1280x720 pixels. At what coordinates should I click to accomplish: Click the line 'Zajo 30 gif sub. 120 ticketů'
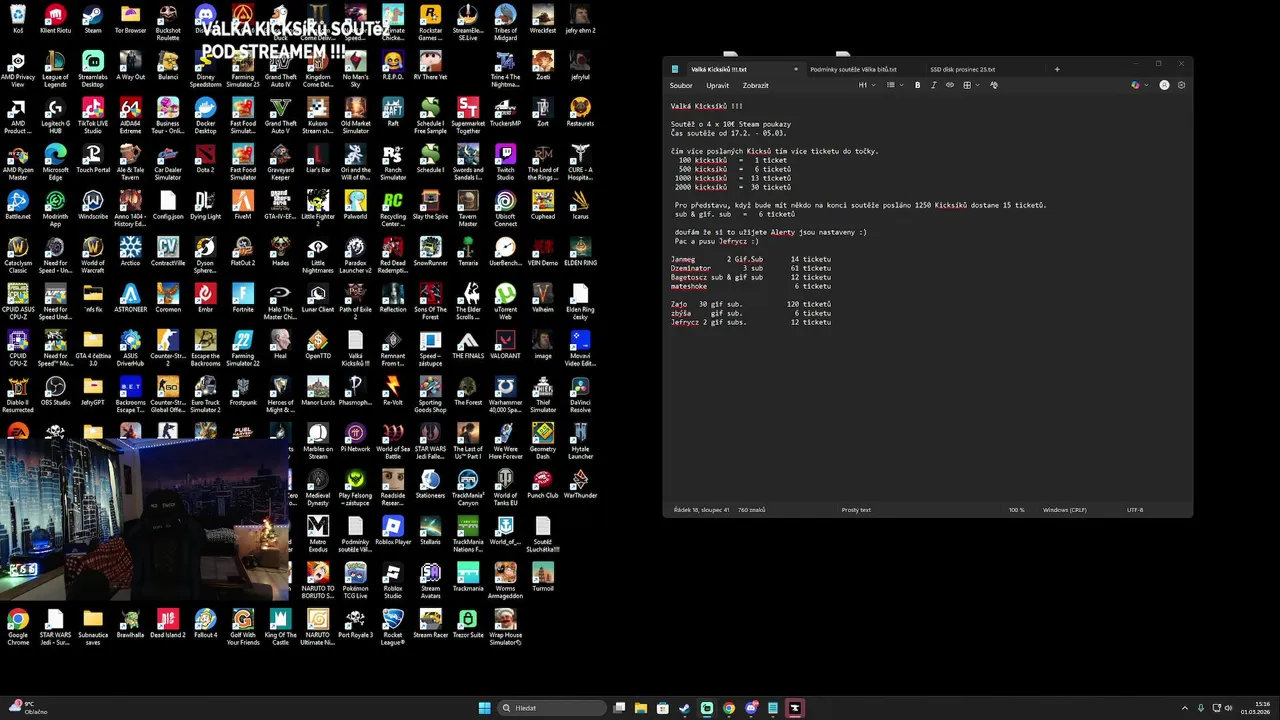(x=750, y=304)
